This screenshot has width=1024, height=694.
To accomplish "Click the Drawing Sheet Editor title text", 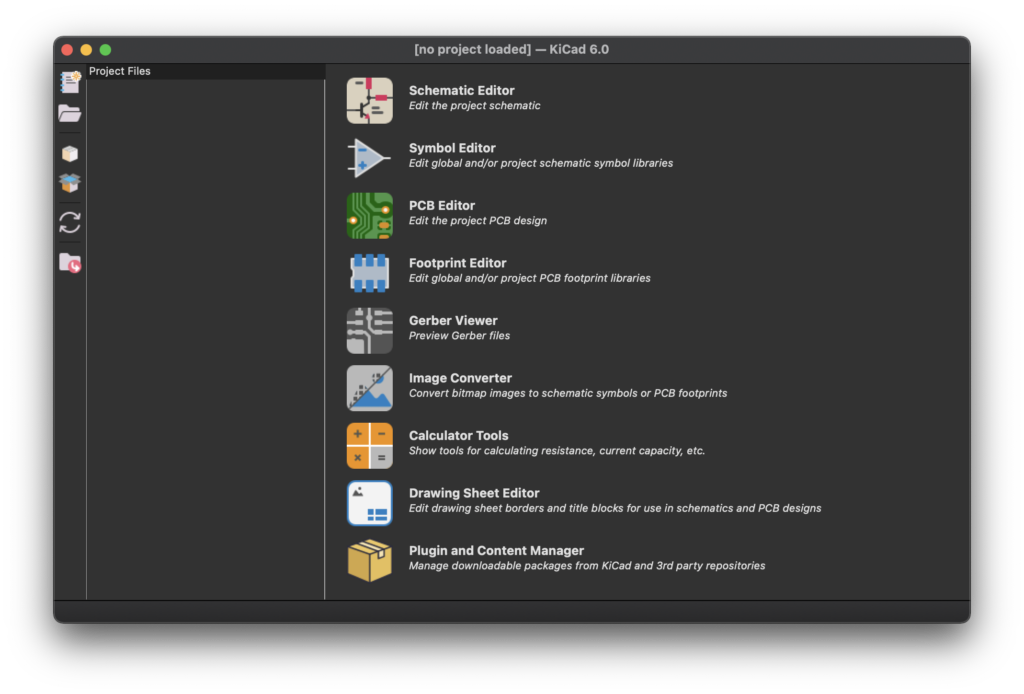I will [474, 493].
